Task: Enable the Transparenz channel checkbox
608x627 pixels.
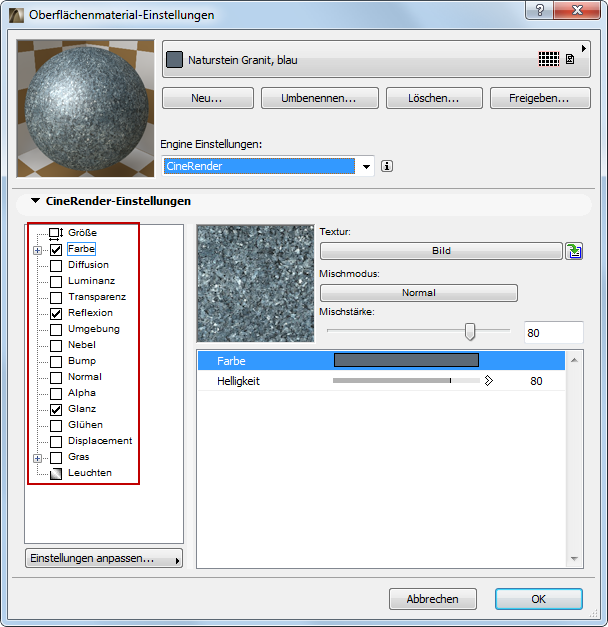Action: click(56, 298)
